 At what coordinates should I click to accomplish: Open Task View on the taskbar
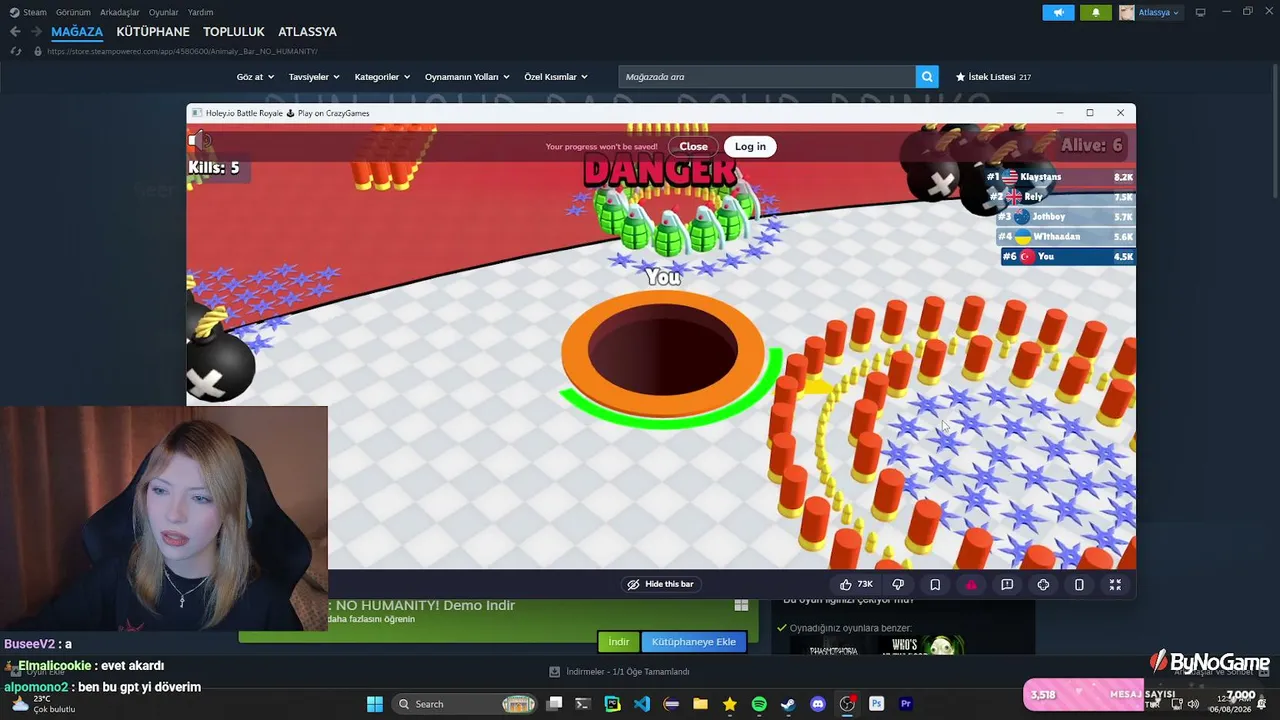click(x=555, y=704)
